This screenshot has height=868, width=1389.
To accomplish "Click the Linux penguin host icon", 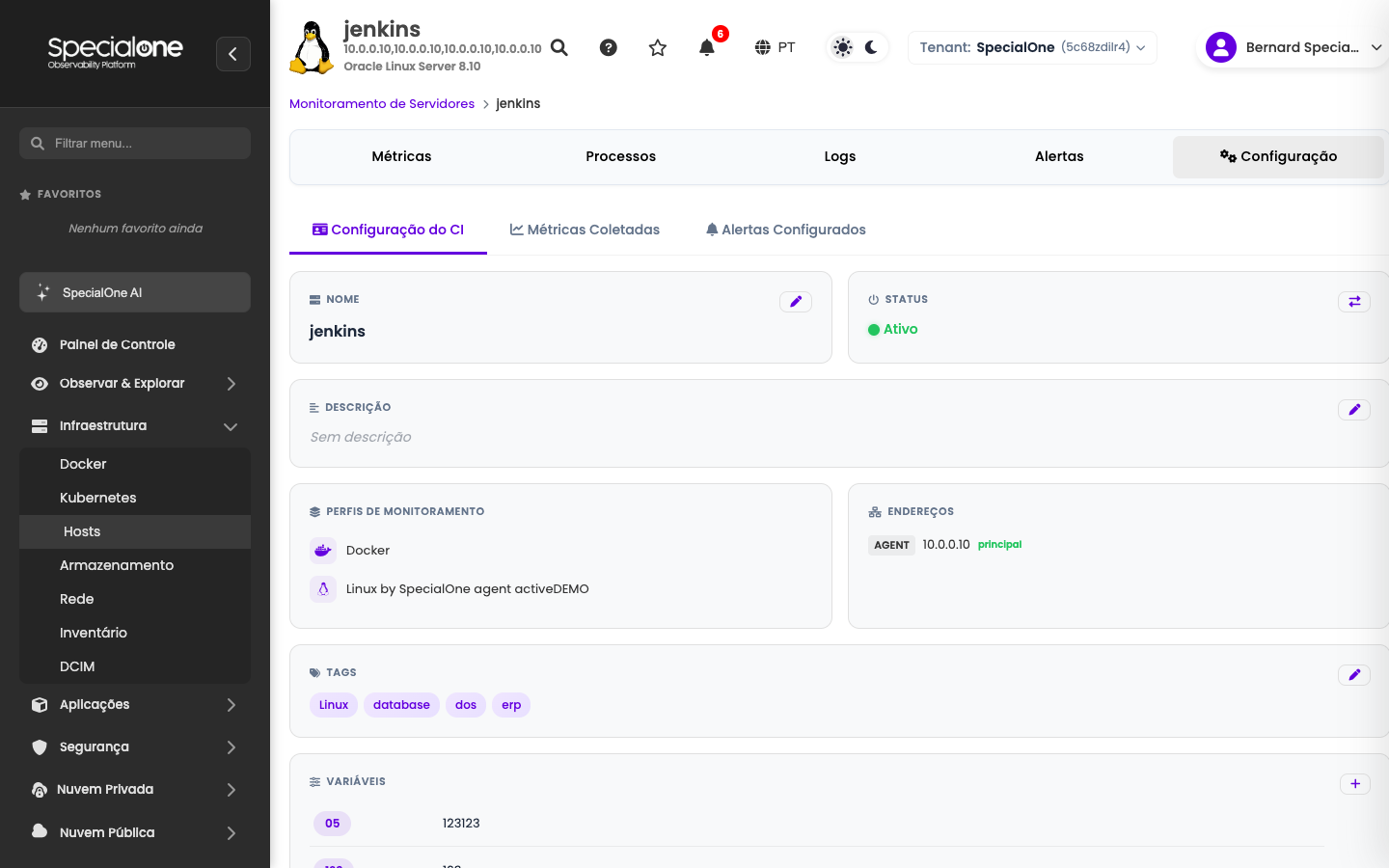I will click(x=312, y=47).
